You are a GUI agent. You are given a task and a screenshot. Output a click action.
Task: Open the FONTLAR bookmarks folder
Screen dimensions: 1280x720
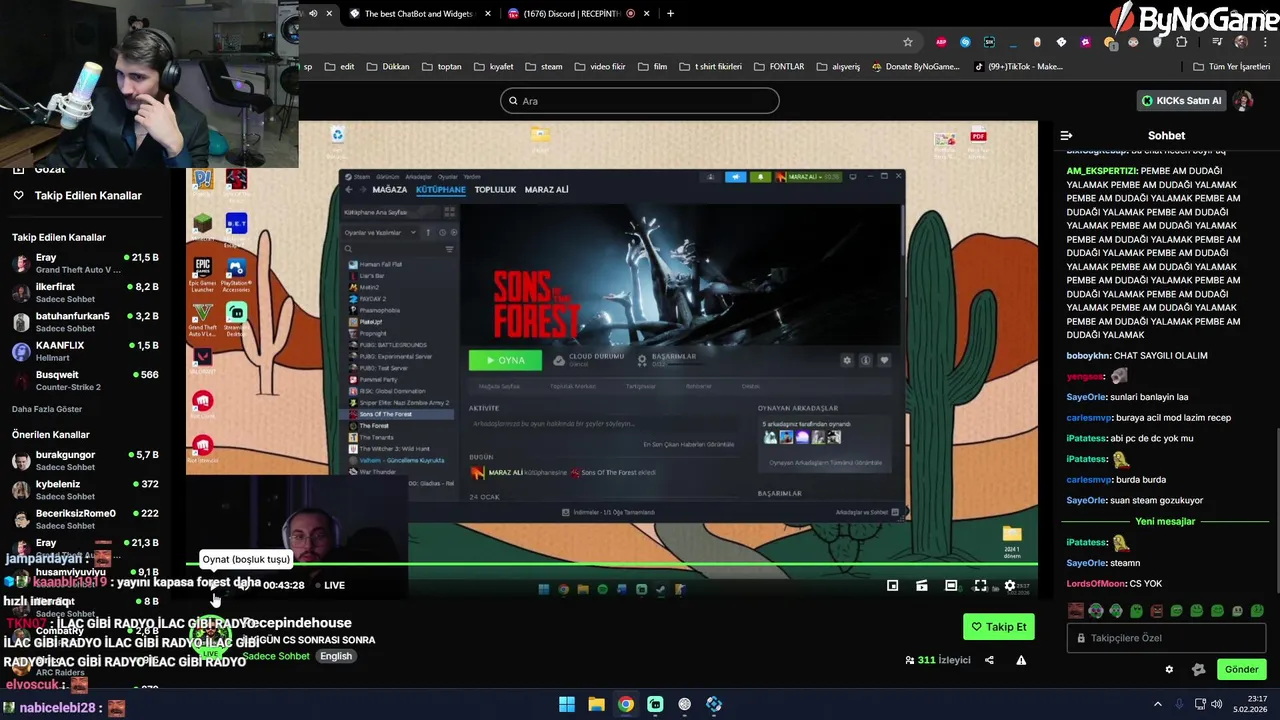pyautogui.click(x=779, y=67)
